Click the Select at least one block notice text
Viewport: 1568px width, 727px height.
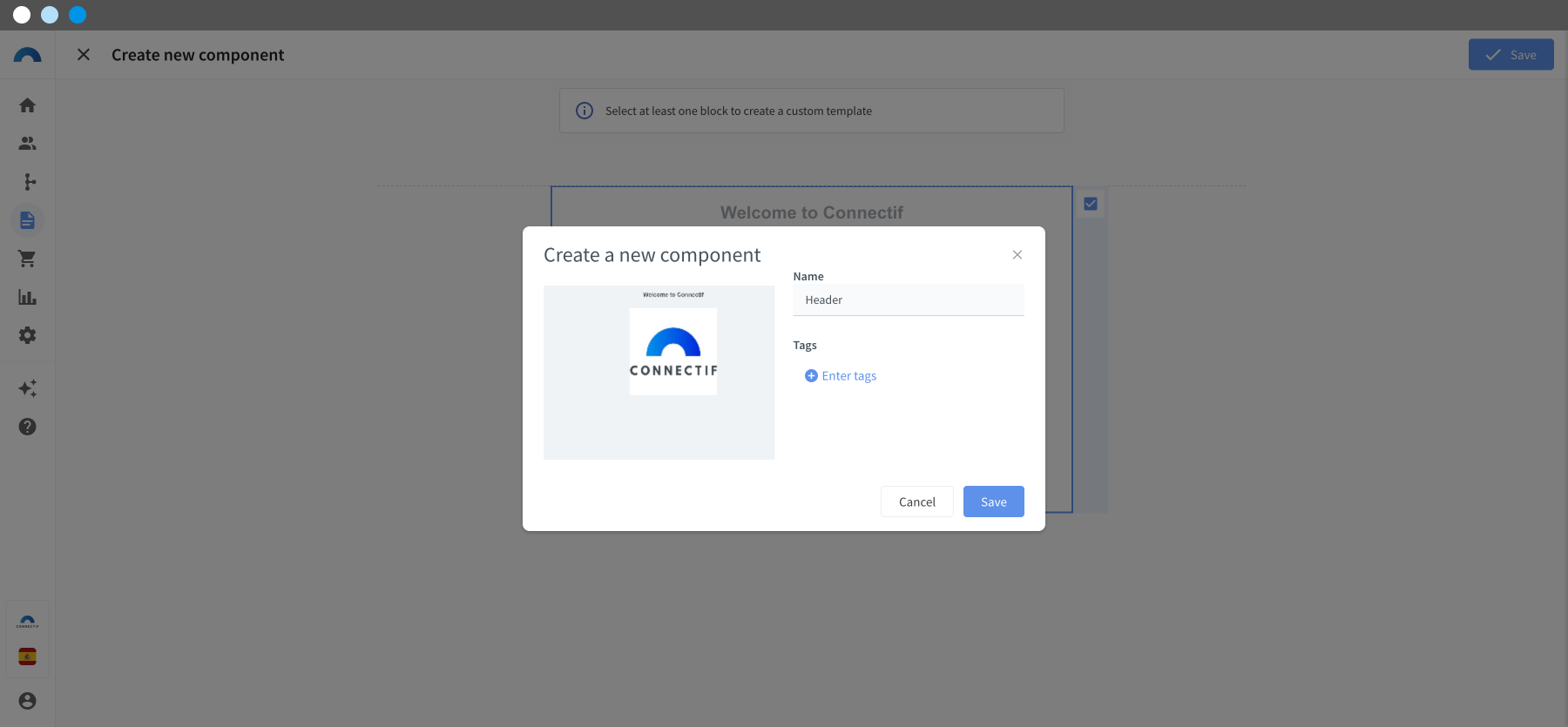tap(739, 111)
